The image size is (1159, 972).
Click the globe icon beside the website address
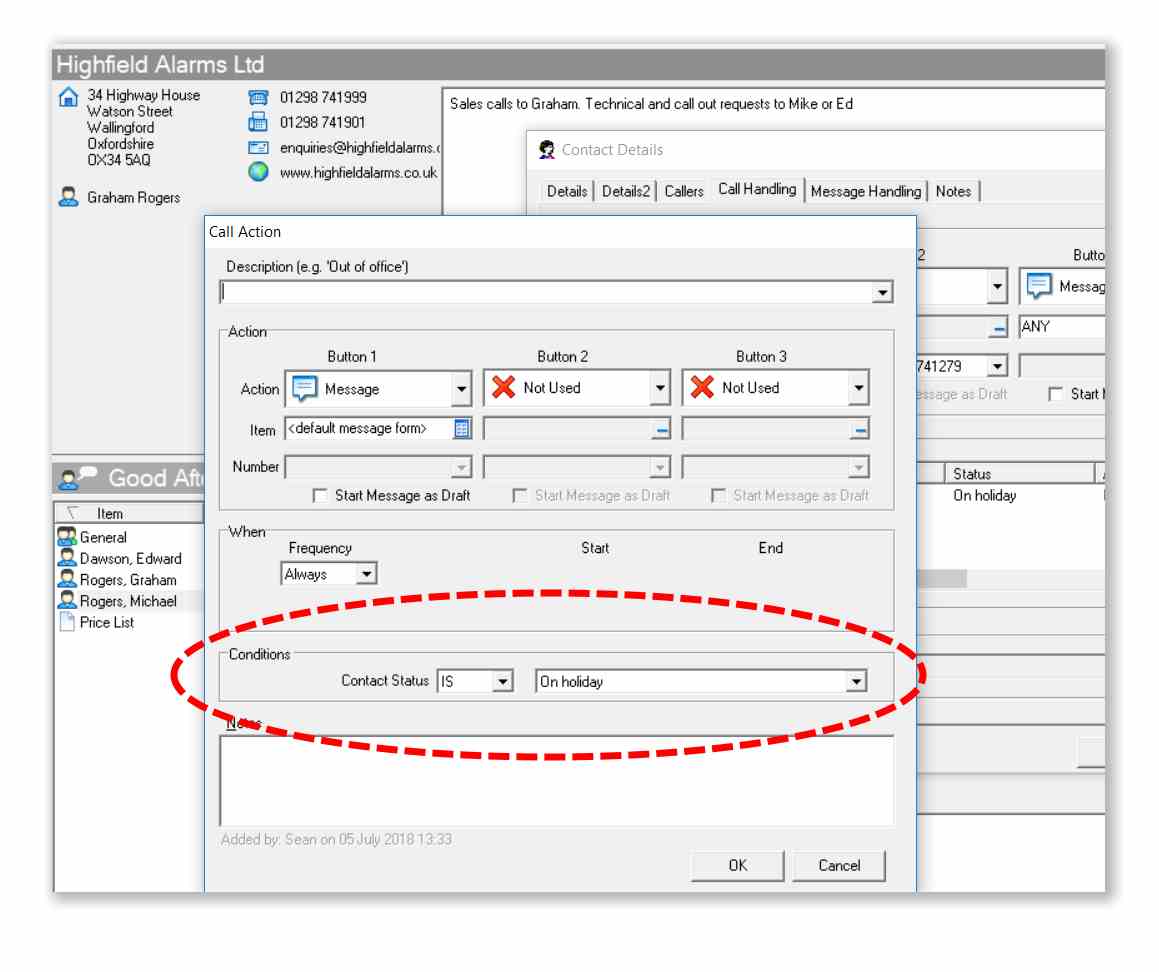pos(258,172)
